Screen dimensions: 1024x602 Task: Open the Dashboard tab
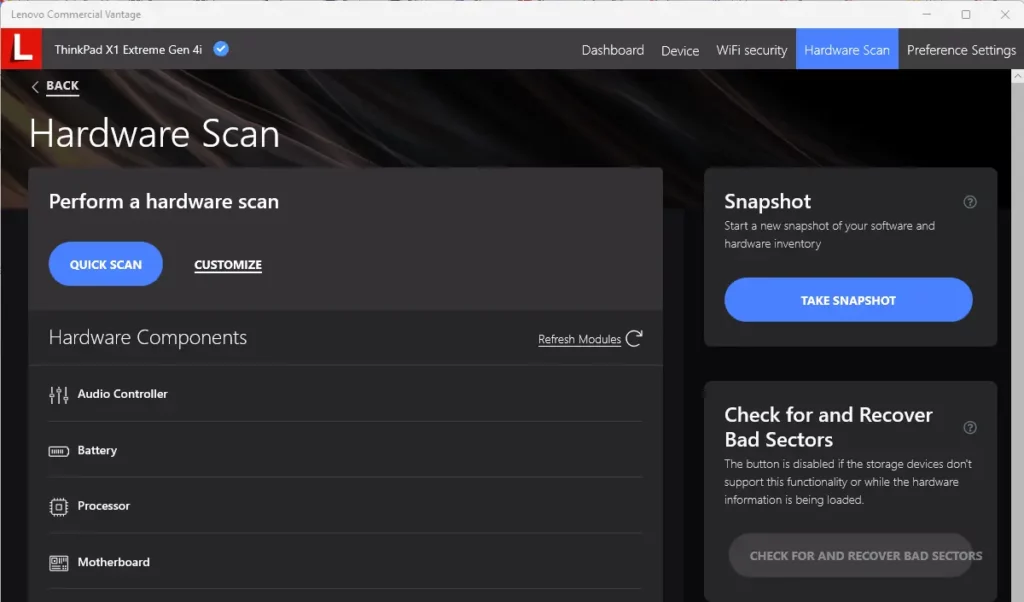coord(613,50)
